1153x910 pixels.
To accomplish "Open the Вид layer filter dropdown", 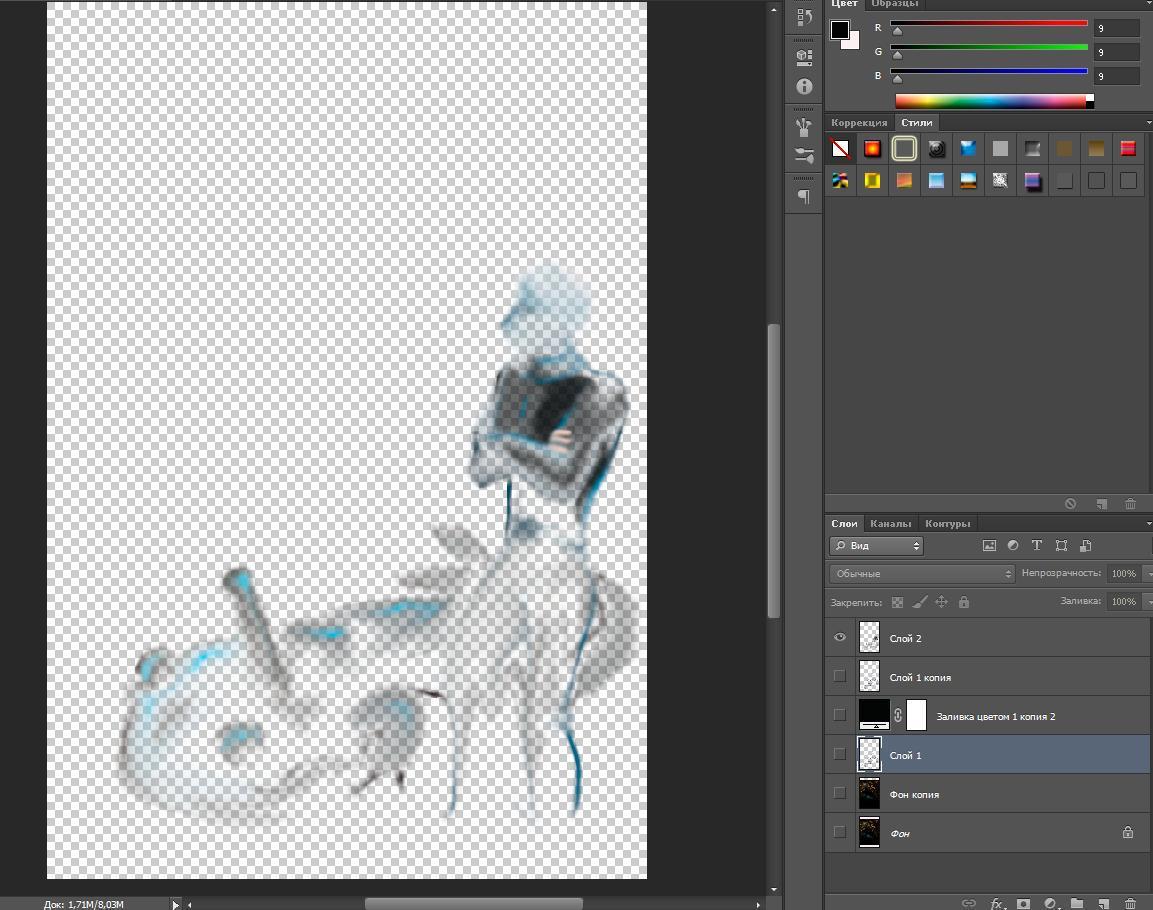I will (877, 546).
